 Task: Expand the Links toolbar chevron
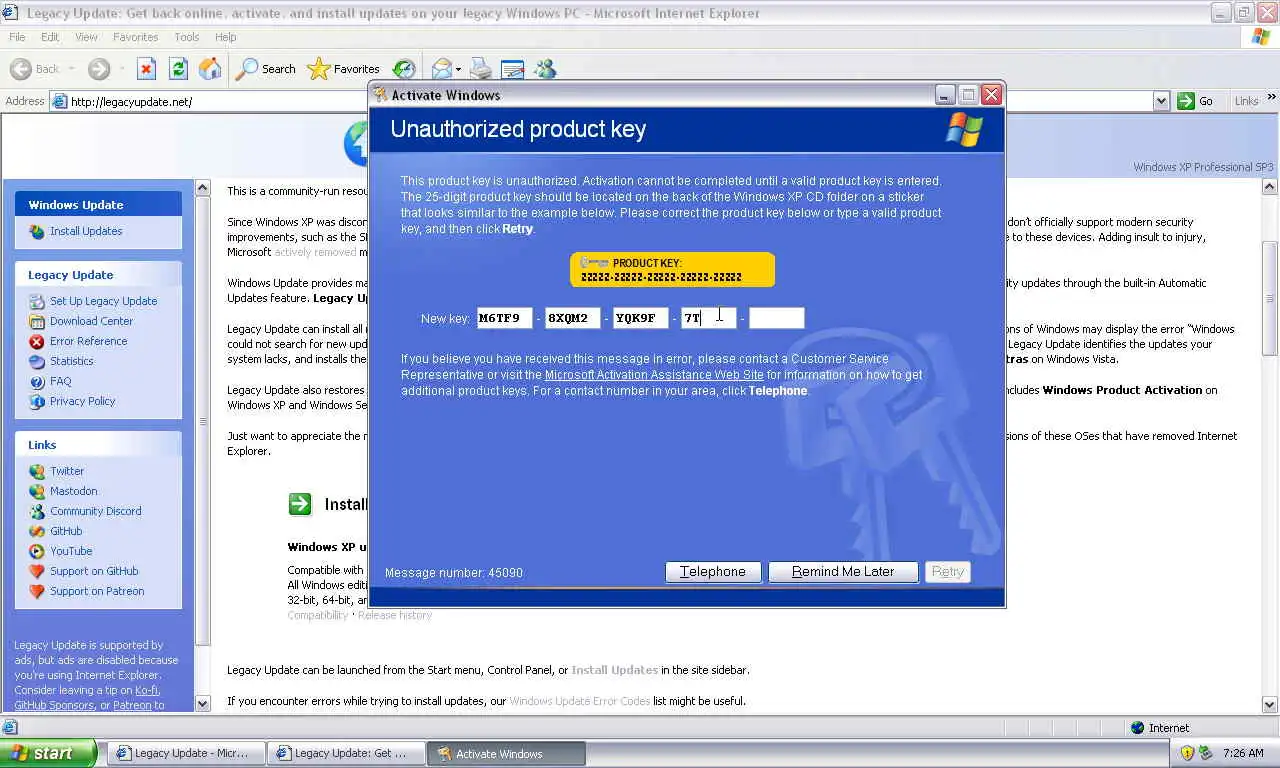coord(1271,98)
